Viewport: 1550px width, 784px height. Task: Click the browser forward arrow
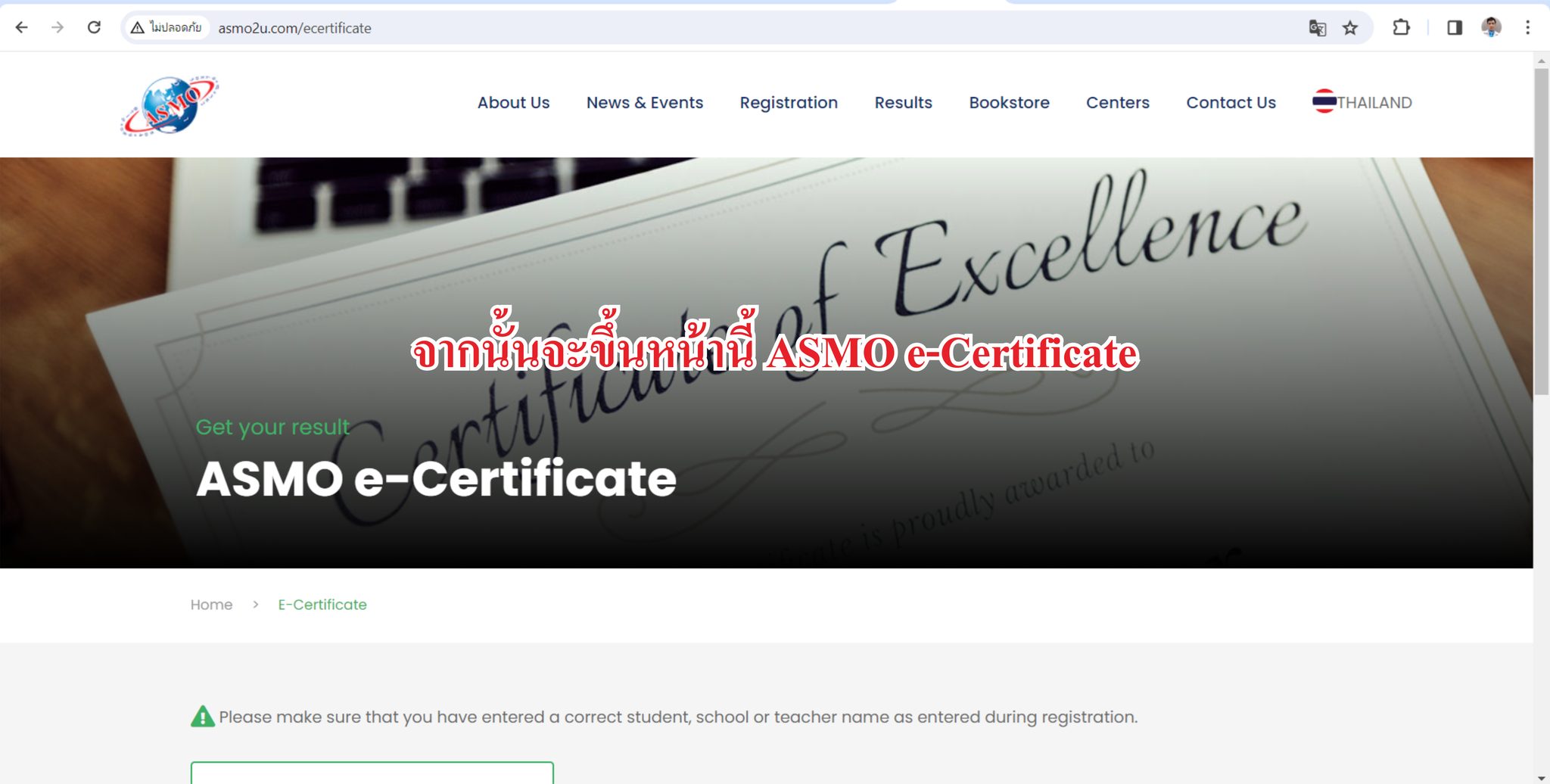tap(58, 28)
